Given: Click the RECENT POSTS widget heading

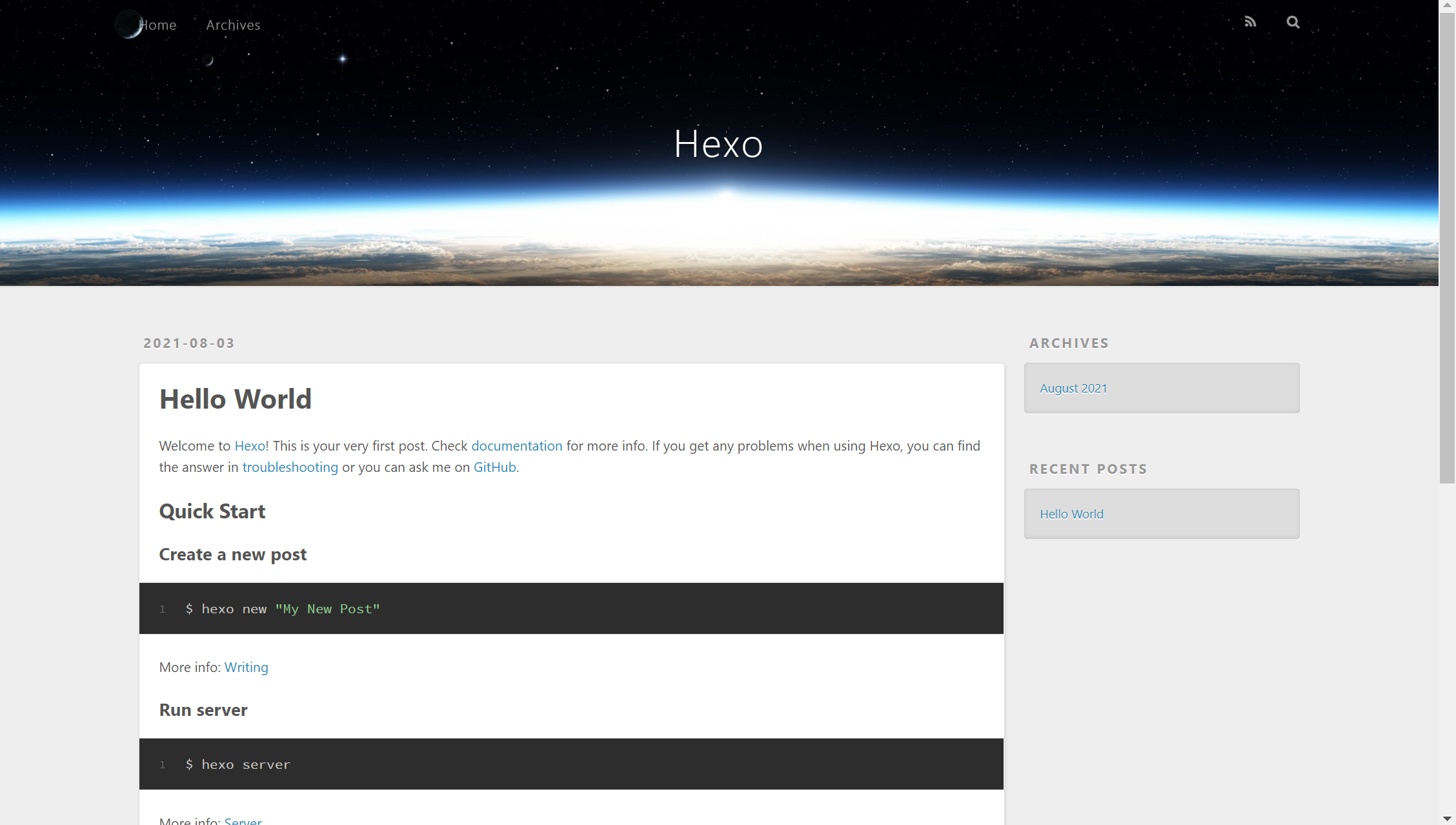Looking at the screenshot, I should (x=1088, y=469).
